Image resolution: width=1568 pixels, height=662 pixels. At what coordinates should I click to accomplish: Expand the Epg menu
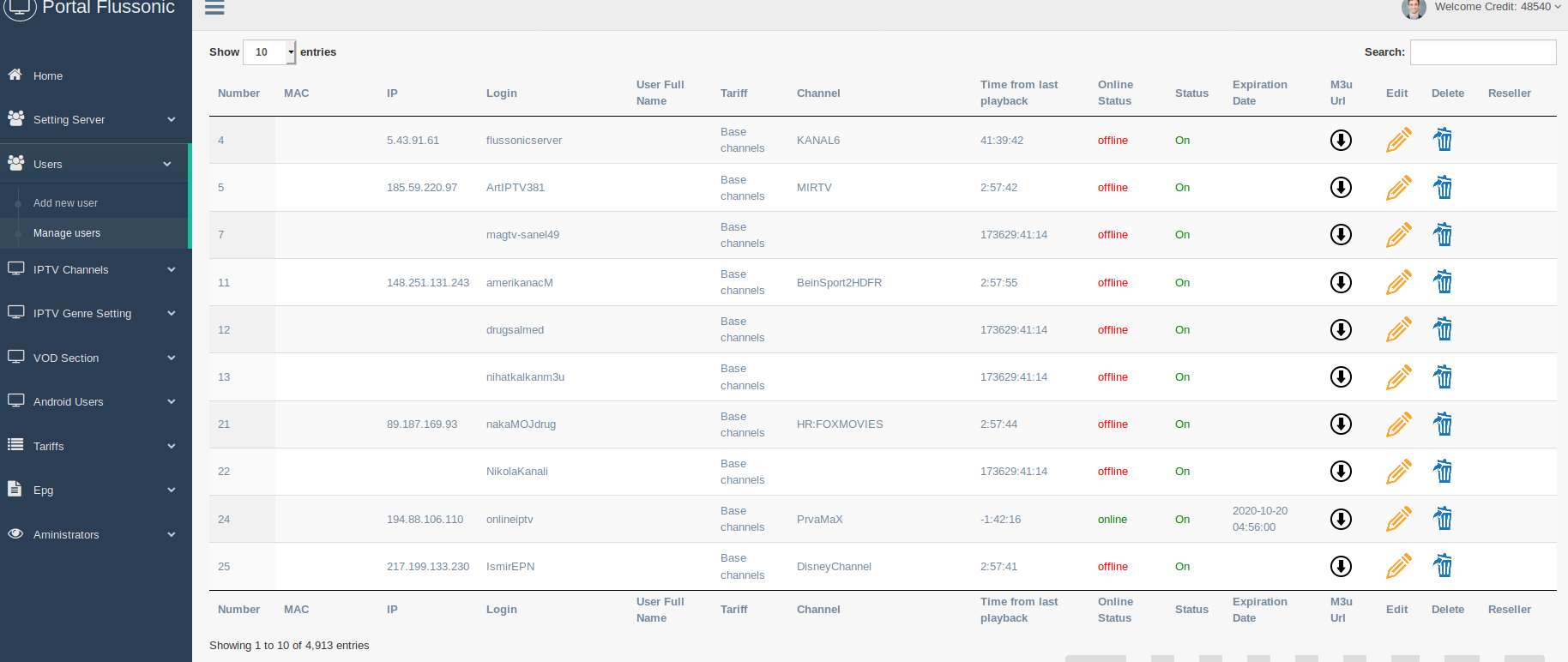[94, 490]
